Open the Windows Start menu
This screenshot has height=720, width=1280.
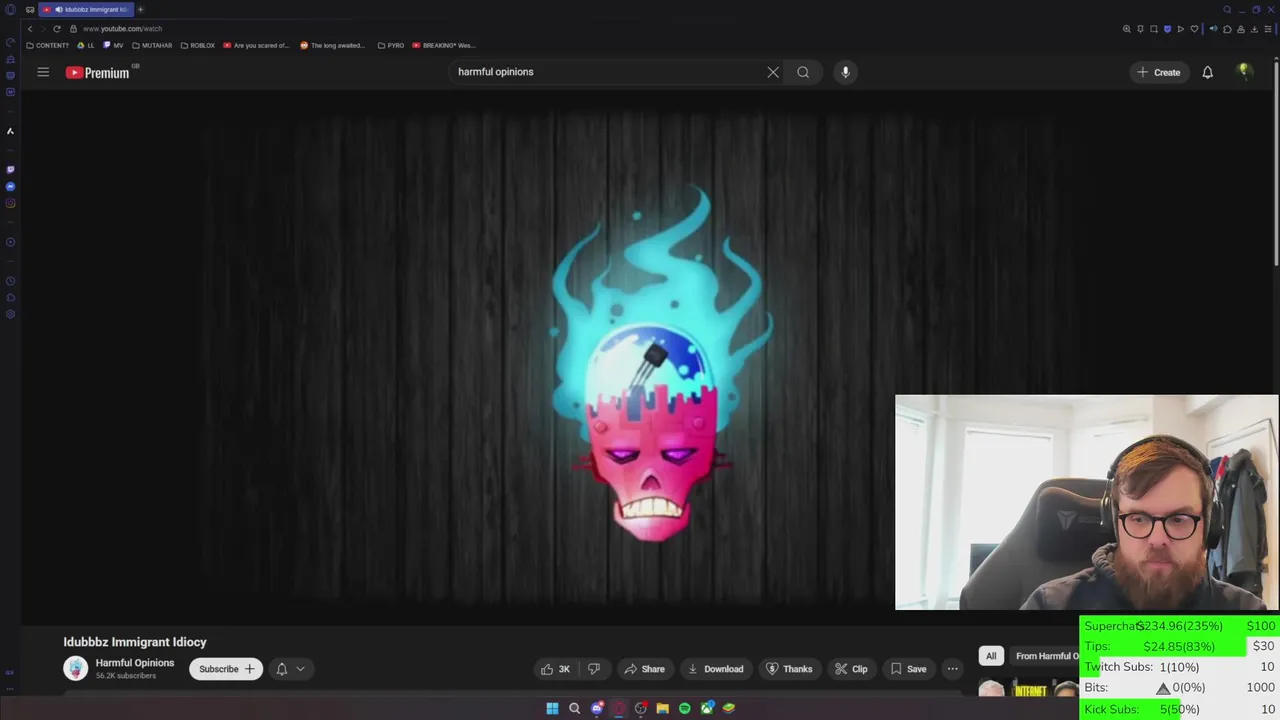click(x=552, y=708)
